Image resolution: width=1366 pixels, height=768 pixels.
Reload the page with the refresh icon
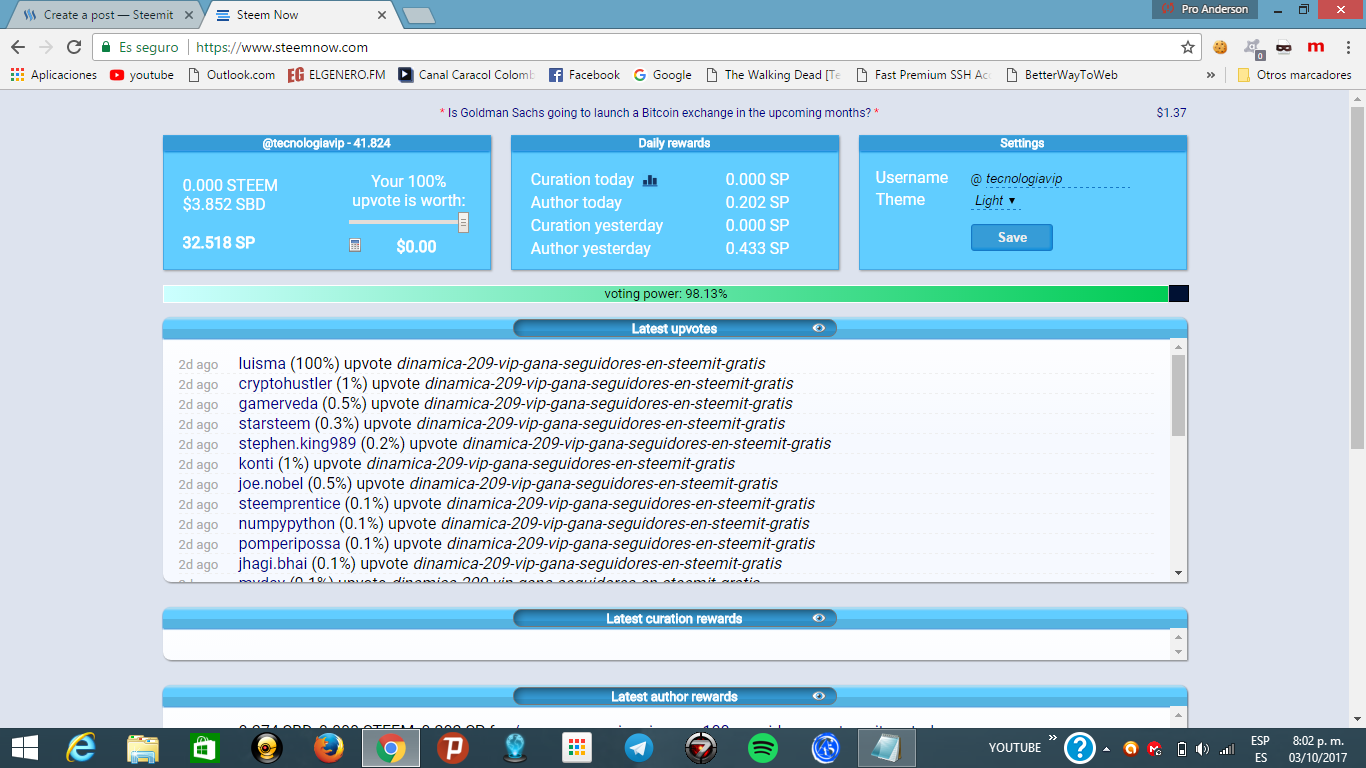(x=74, y=47)
